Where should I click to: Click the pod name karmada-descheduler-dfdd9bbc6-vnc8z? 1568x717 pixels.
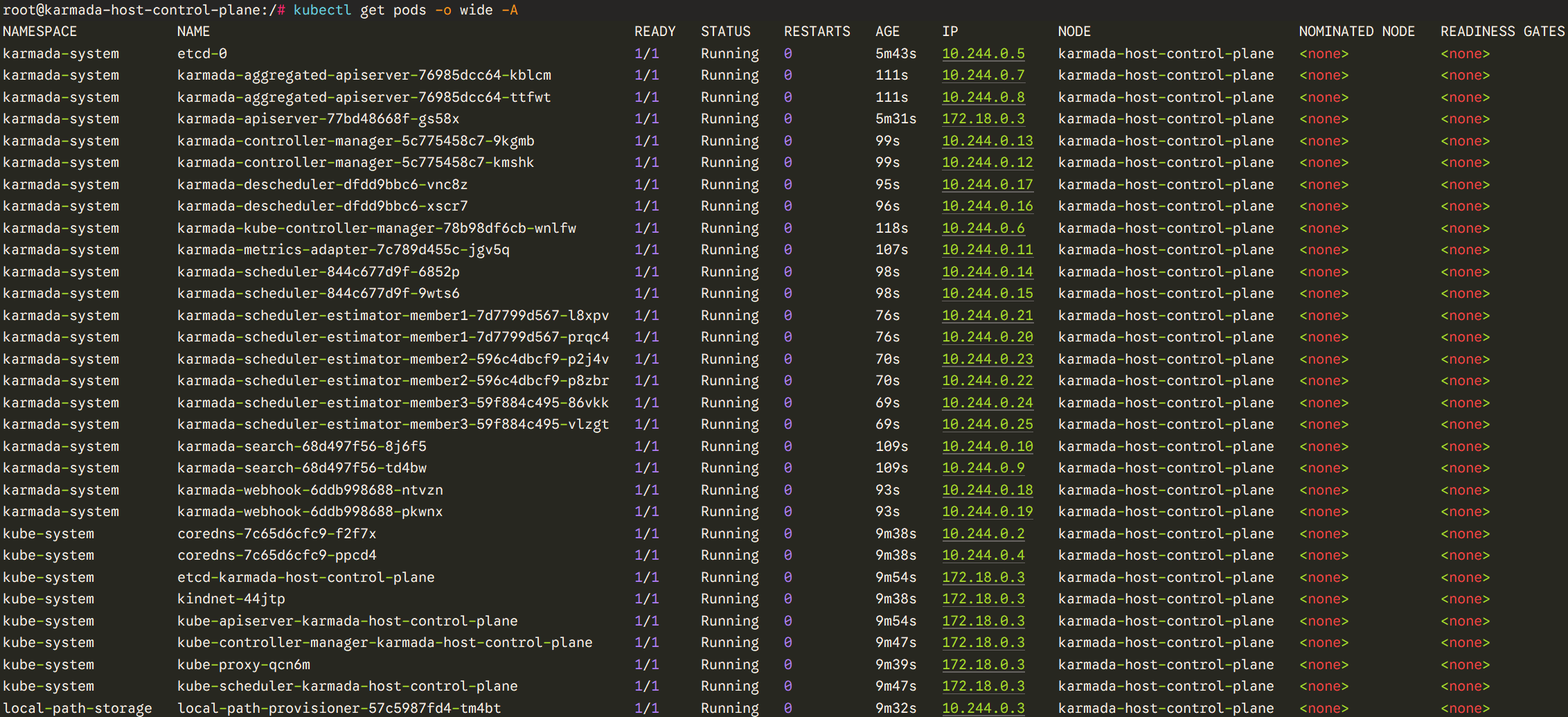click(322, 184)
